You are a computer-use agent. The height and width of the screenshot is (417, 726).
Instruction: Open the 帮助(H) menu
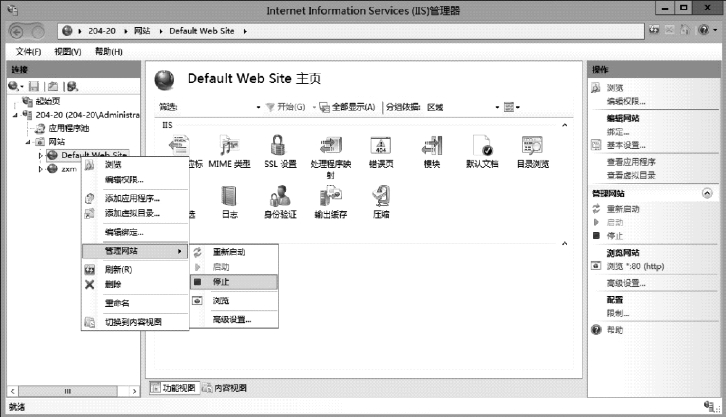(109, 51)
